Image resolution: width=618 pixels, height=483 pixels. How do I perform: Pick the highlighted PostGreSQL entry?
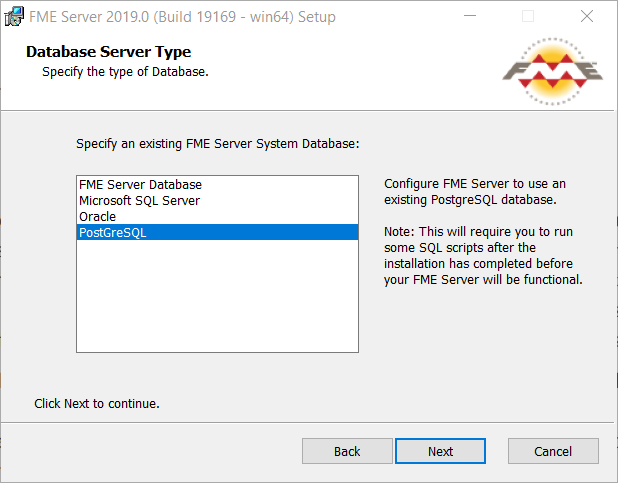click(217, 232)
